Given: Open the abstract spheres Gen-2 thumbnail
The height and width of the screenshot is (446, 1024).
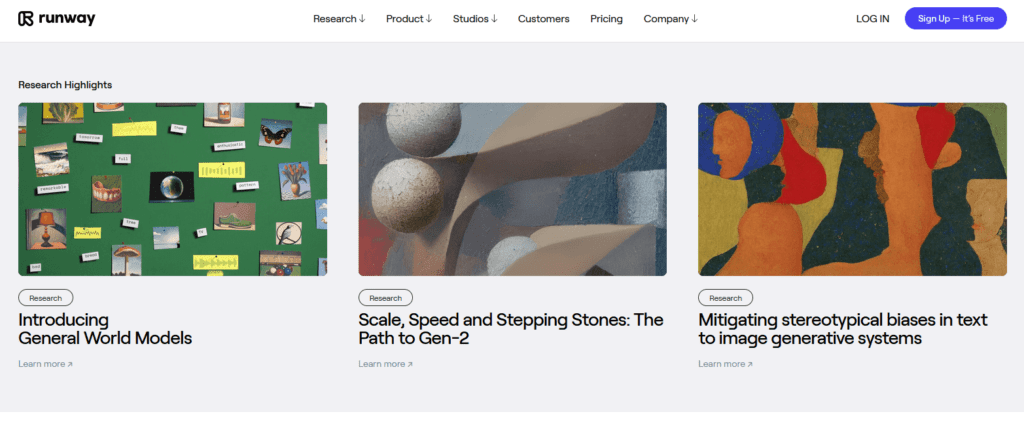Looking at the screenshot, I should (512, 189).
